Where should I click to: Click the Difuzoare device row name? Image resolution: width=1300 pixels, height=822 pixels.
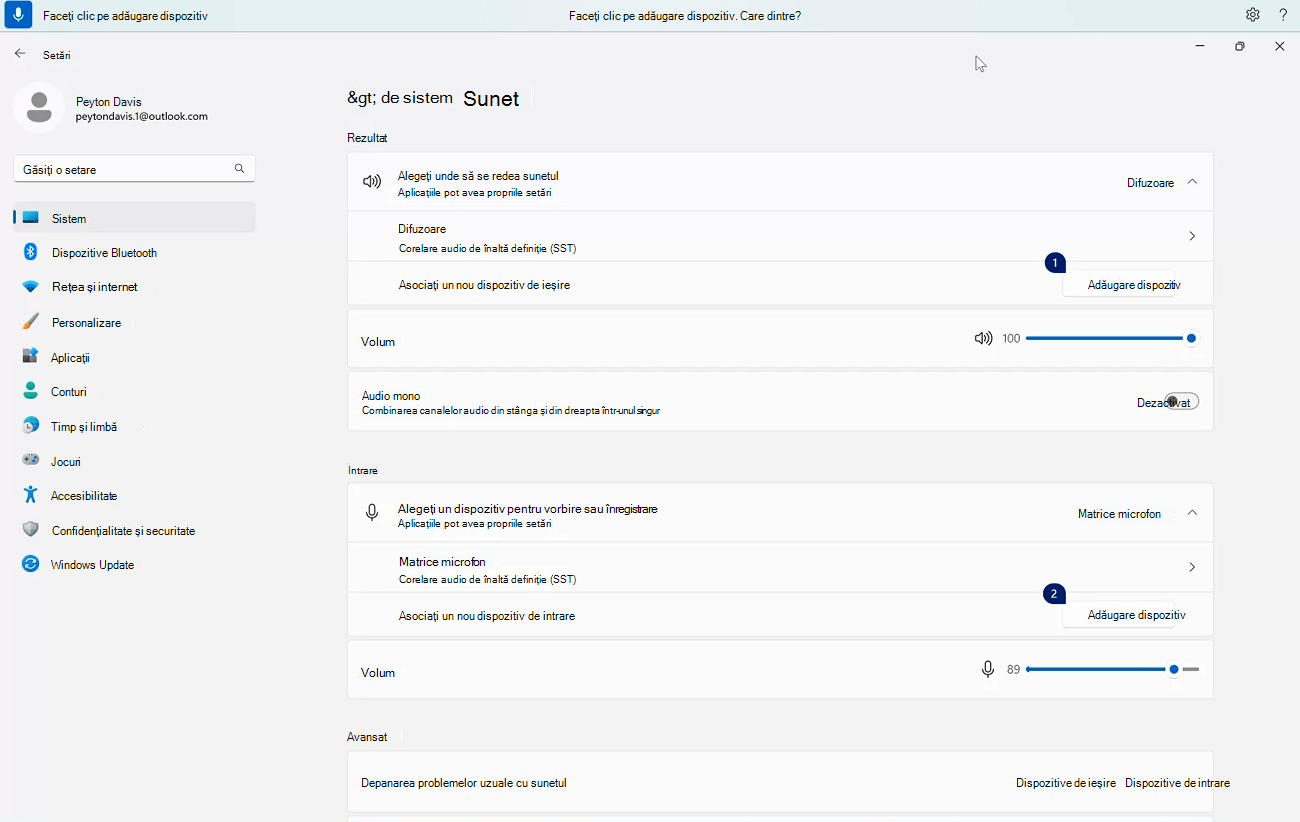[422, 229]
